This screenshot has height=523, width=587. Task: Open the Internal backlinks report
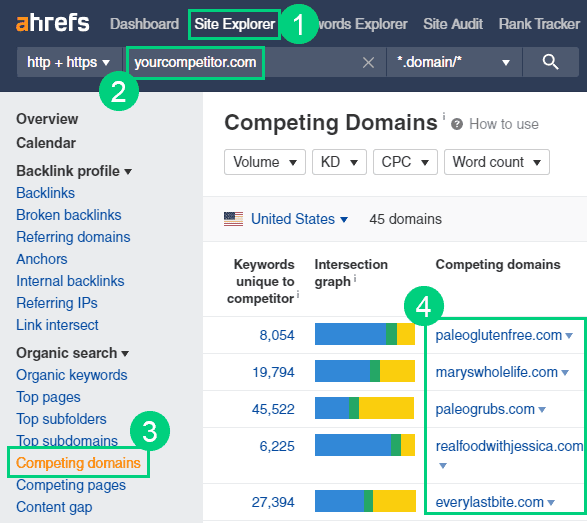[70, 281]
